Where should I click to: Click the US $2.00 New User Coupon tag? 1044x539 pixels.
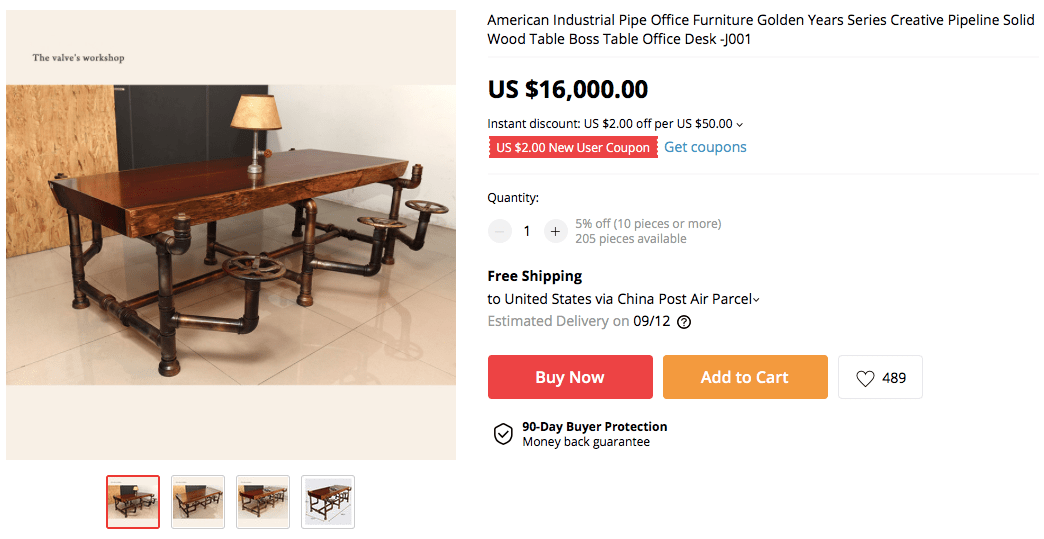point(573,148)
